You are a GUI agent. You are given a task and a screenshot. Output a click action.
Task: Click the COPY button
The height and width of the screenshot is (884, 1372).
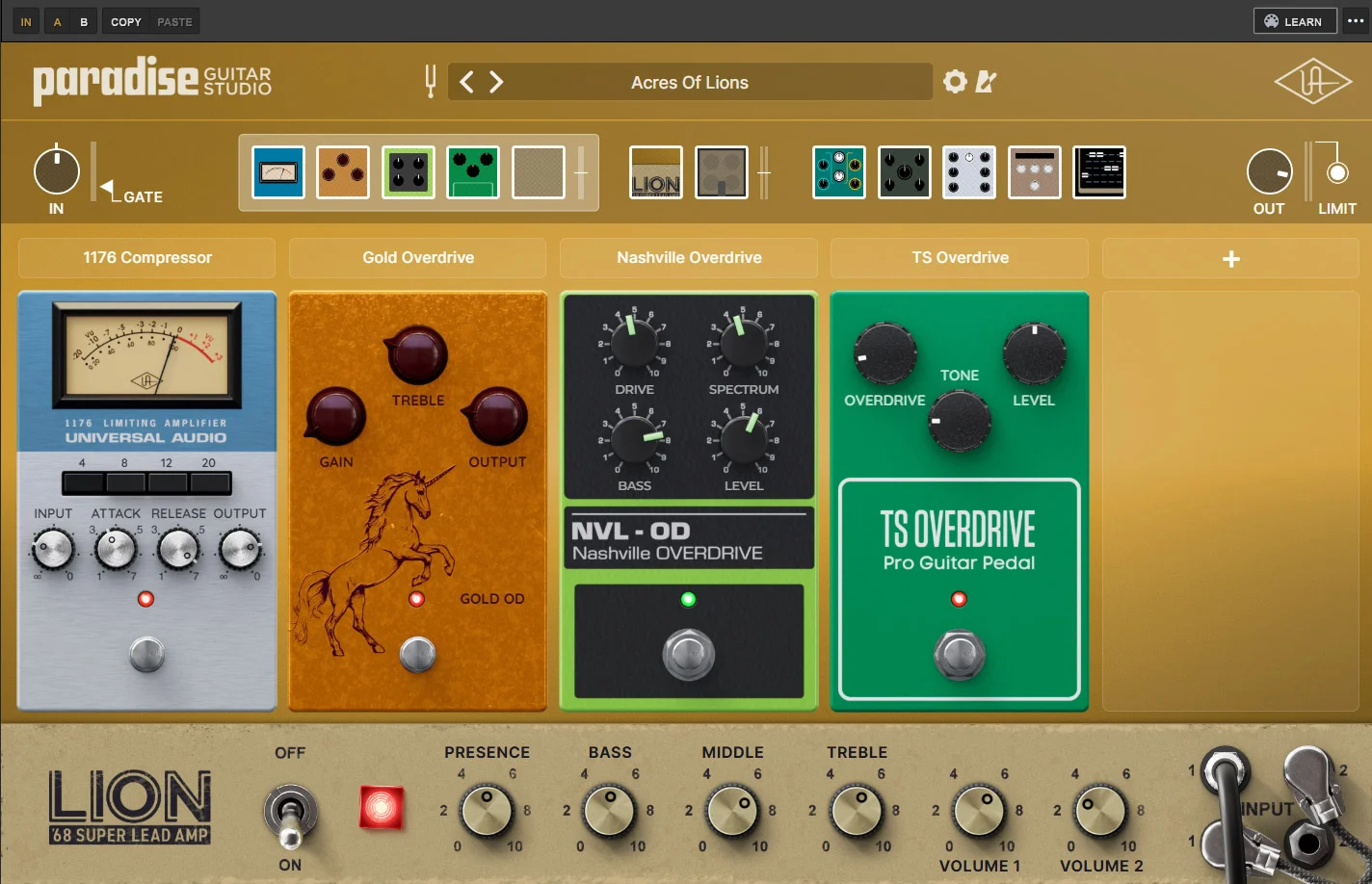pyautogui.click(x=126, y=21)
